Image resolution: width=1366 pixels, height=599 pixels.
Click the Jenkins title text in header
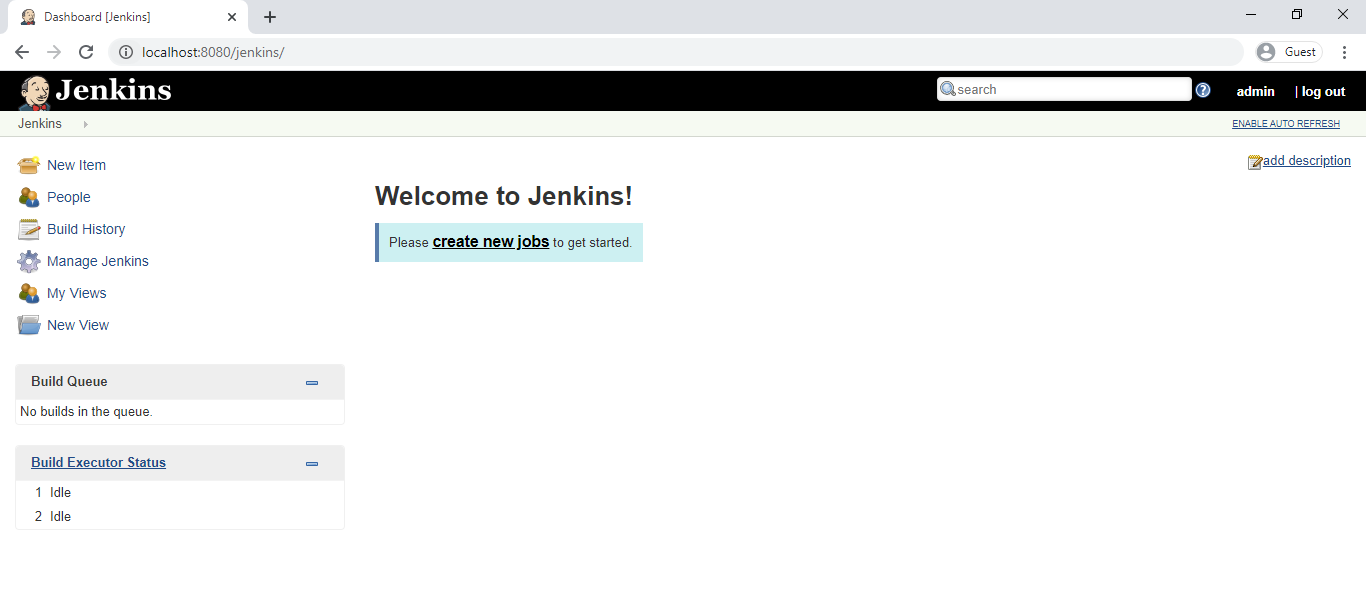pyautogui.click(x=113, y=90)
